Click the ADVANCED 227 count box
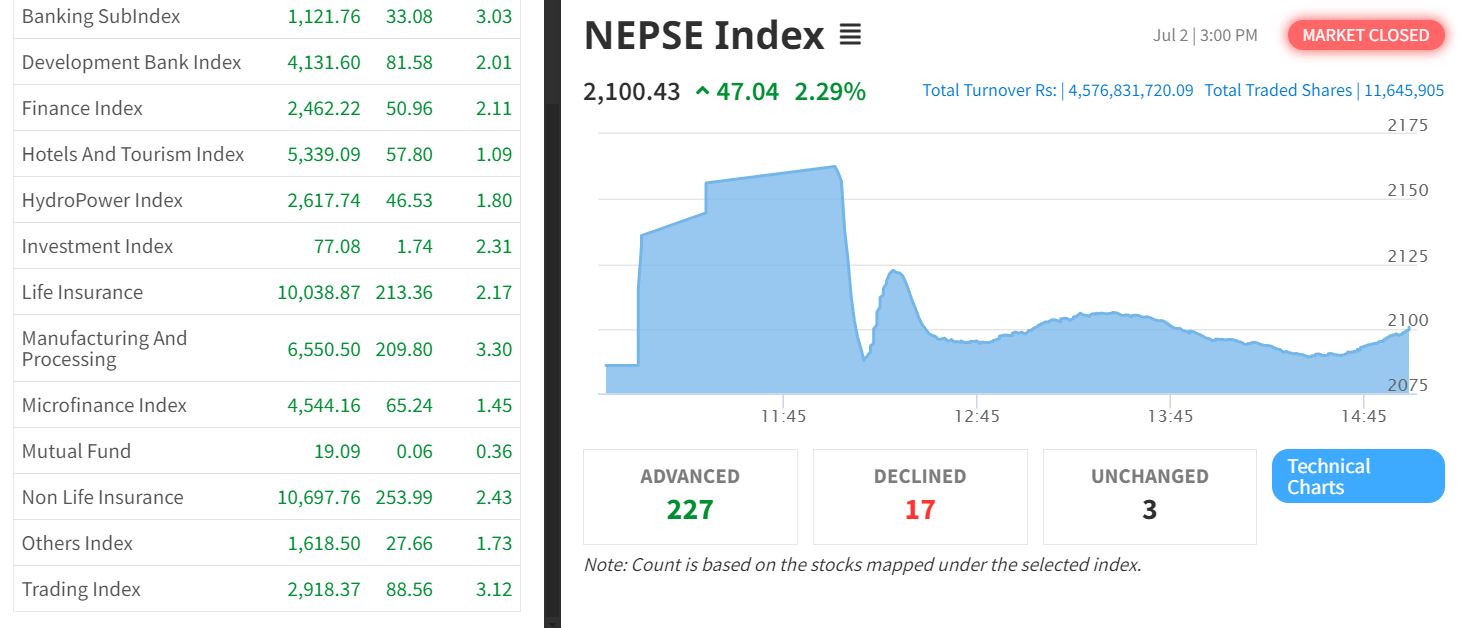The height and width of the screenshot is (628, 1463). (690, 497)
